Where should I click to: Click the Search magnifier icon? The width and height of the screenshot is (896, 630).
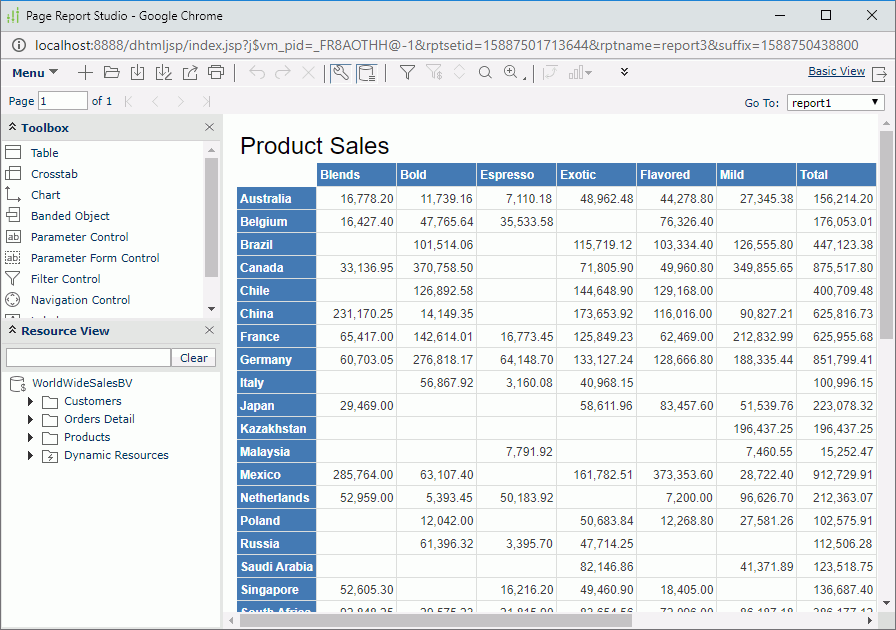(x=485, y=73)
